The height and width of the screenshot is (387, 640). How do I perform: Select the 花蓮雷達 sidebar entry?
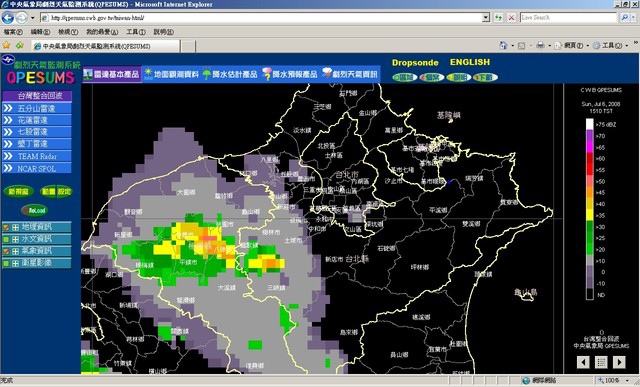[37, 120]
